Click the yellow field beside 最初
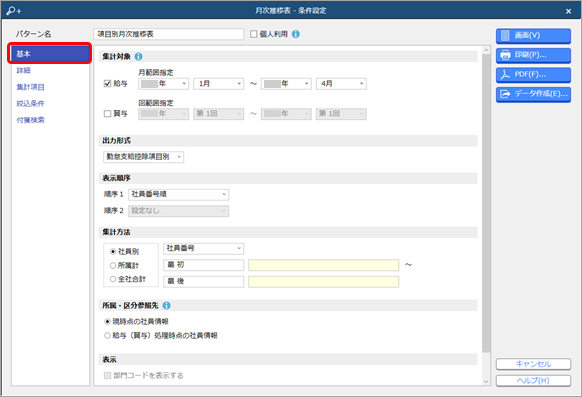 point(323,265)
